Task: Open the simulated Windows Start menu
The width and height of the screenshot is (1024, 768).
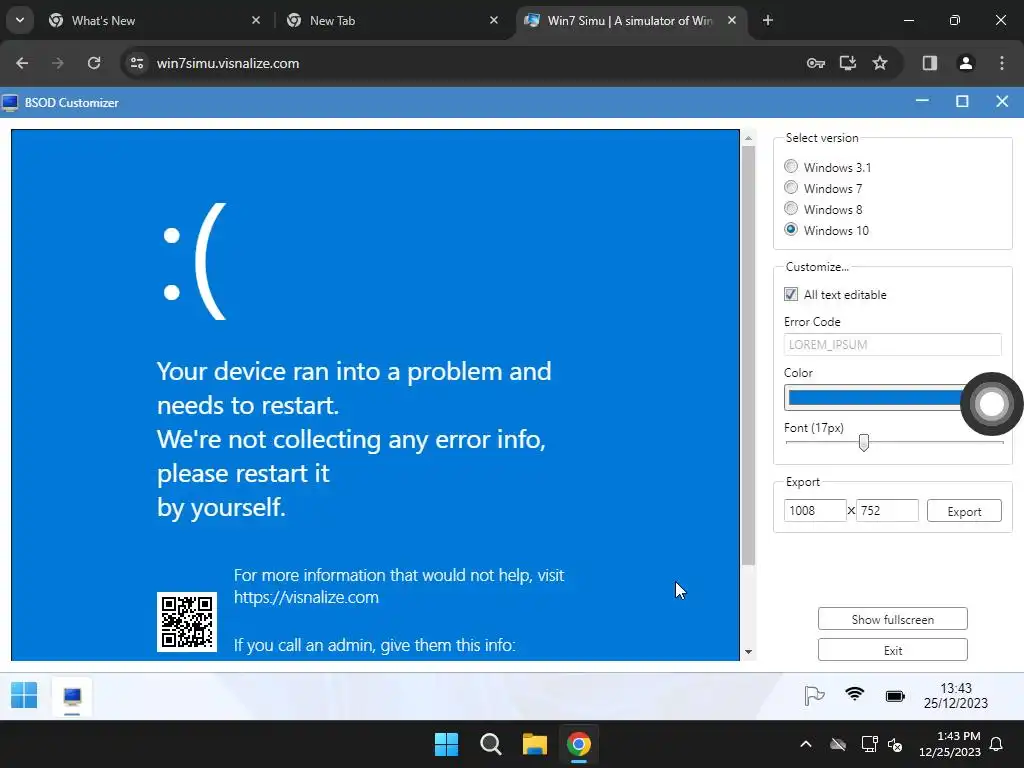Action: click(x=24, y=696)
